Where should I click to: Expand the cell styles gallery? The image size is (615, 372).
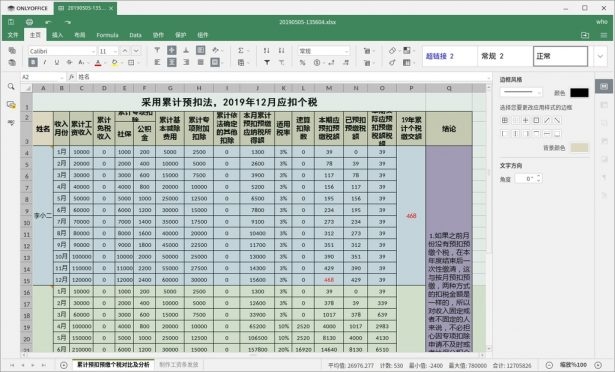[x=600, y=56]
